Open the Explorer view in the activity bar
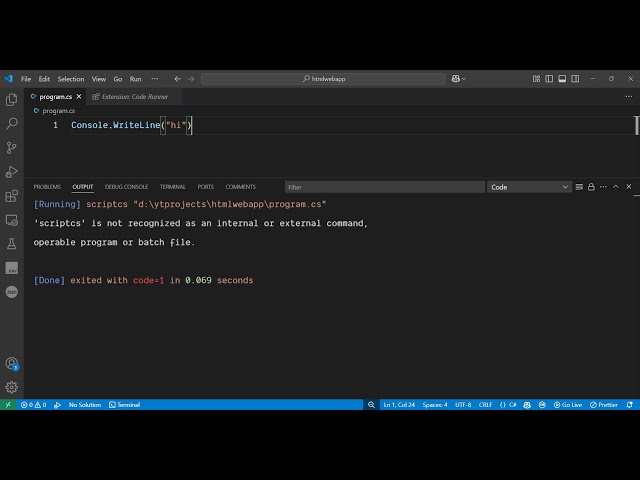This screenshot has height=480, width=640. pos(11,99)
